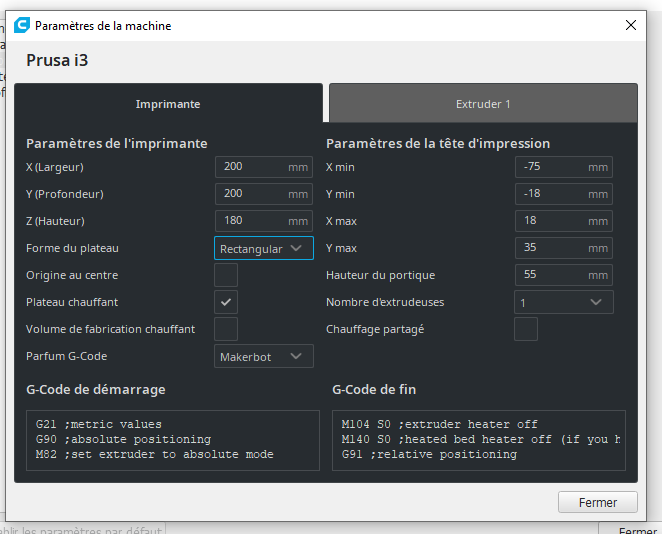Click the 'M82 ;set extruder to absolute mode' line

pyautogui.click(x=155, y=455)
